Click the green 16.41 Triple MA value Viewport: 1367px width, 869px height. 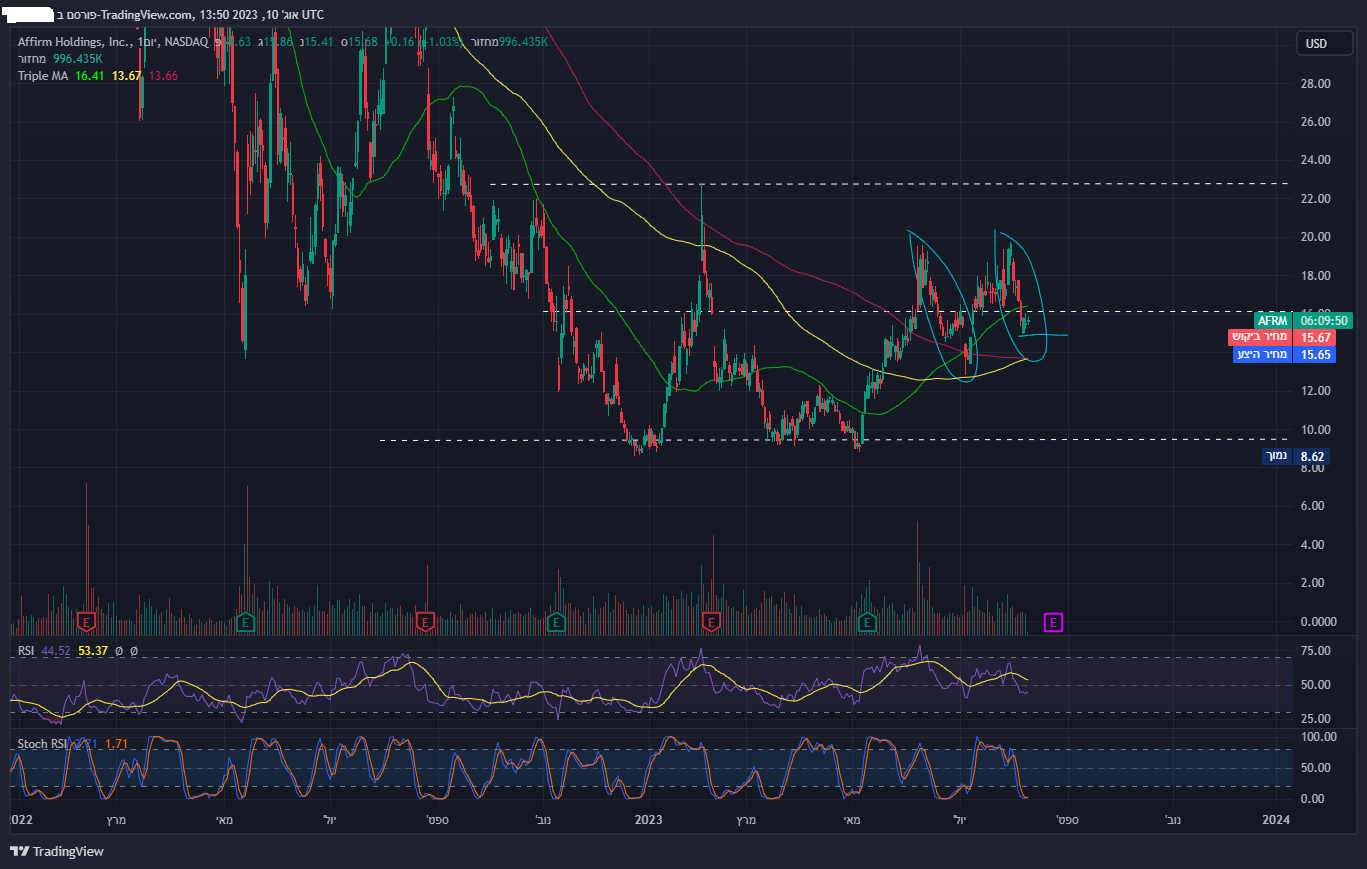(x=90, y=76)
